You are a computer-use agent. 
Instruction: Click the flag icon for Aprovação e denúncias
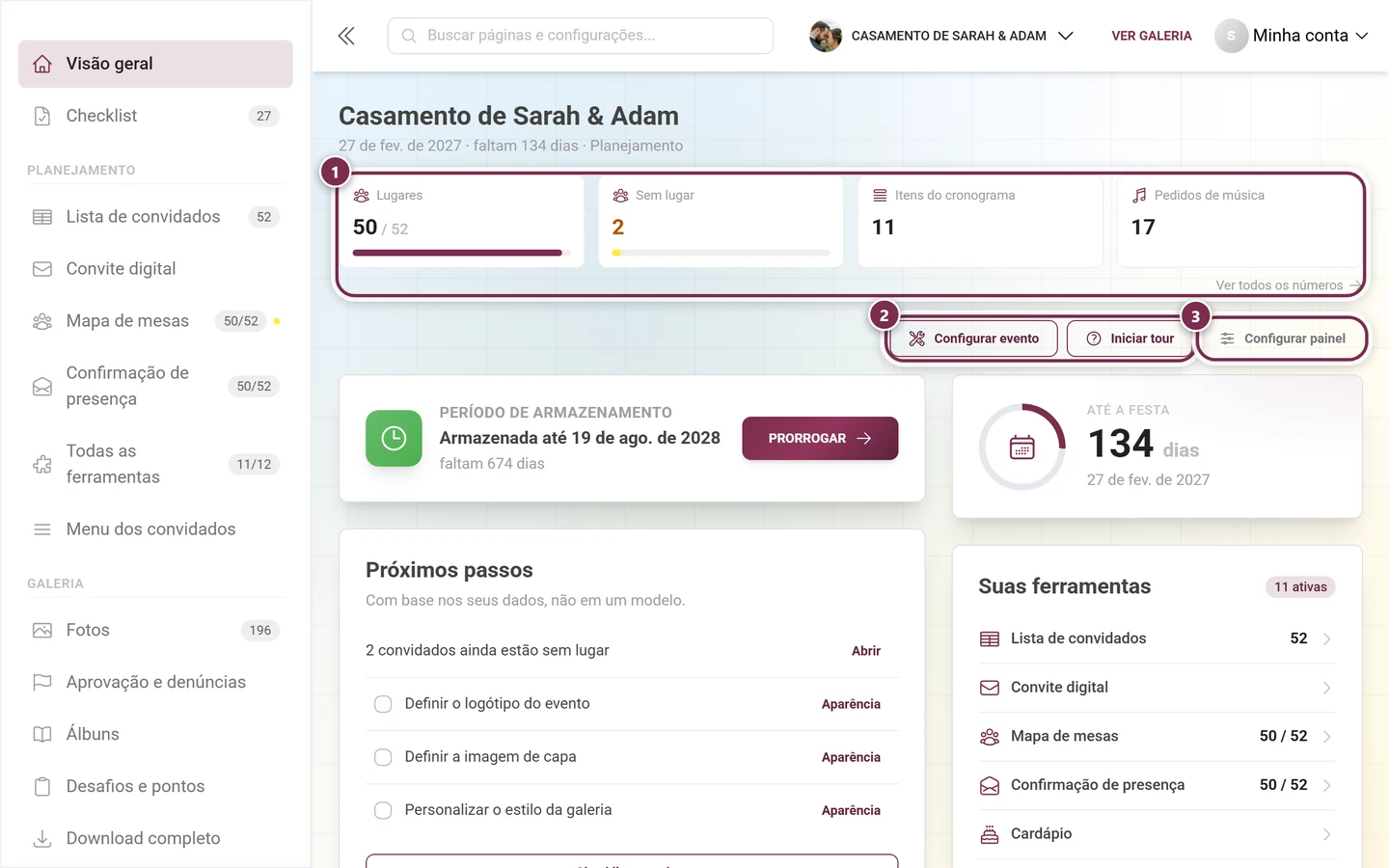tap(42, 682)
